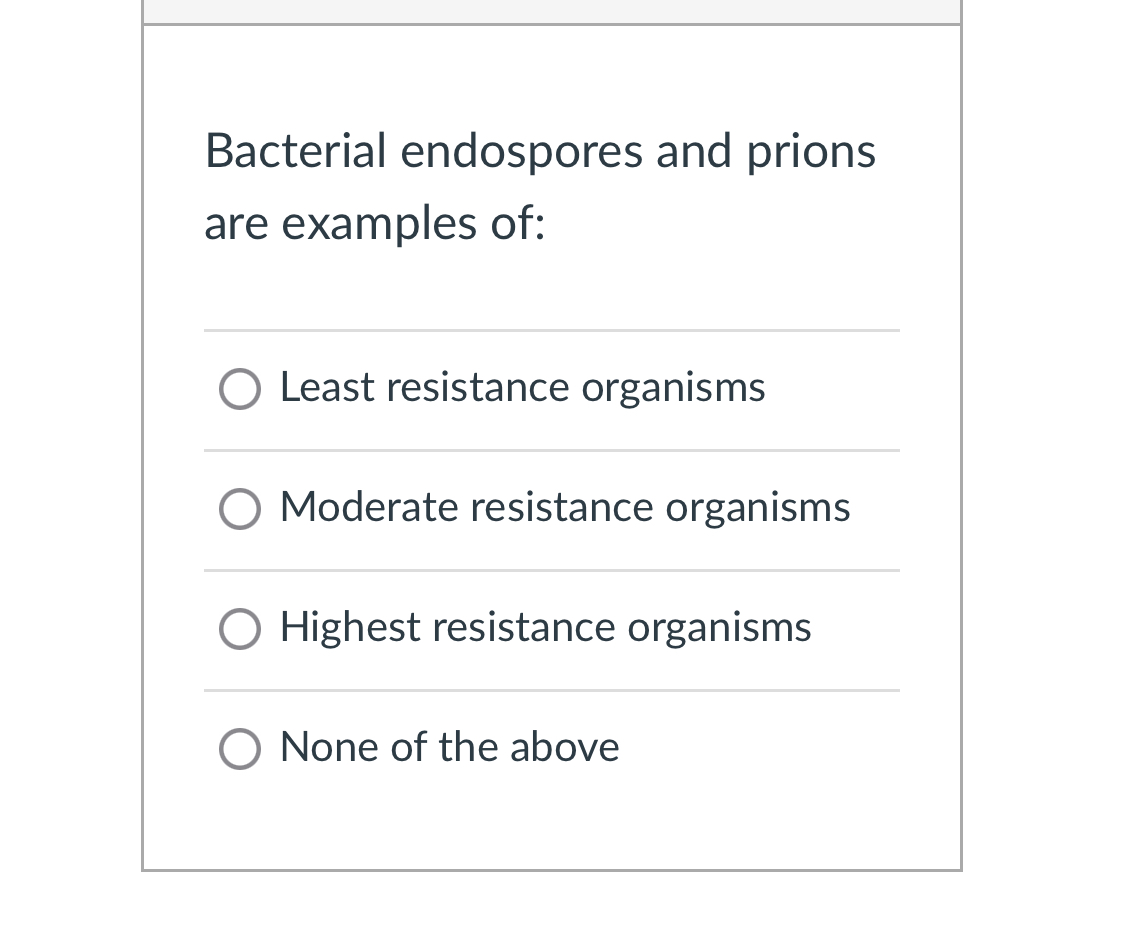This screenshot has width=1137, height=934.
Task: Select the "Moderate resistance organisms" radio button
Action: 239,509
